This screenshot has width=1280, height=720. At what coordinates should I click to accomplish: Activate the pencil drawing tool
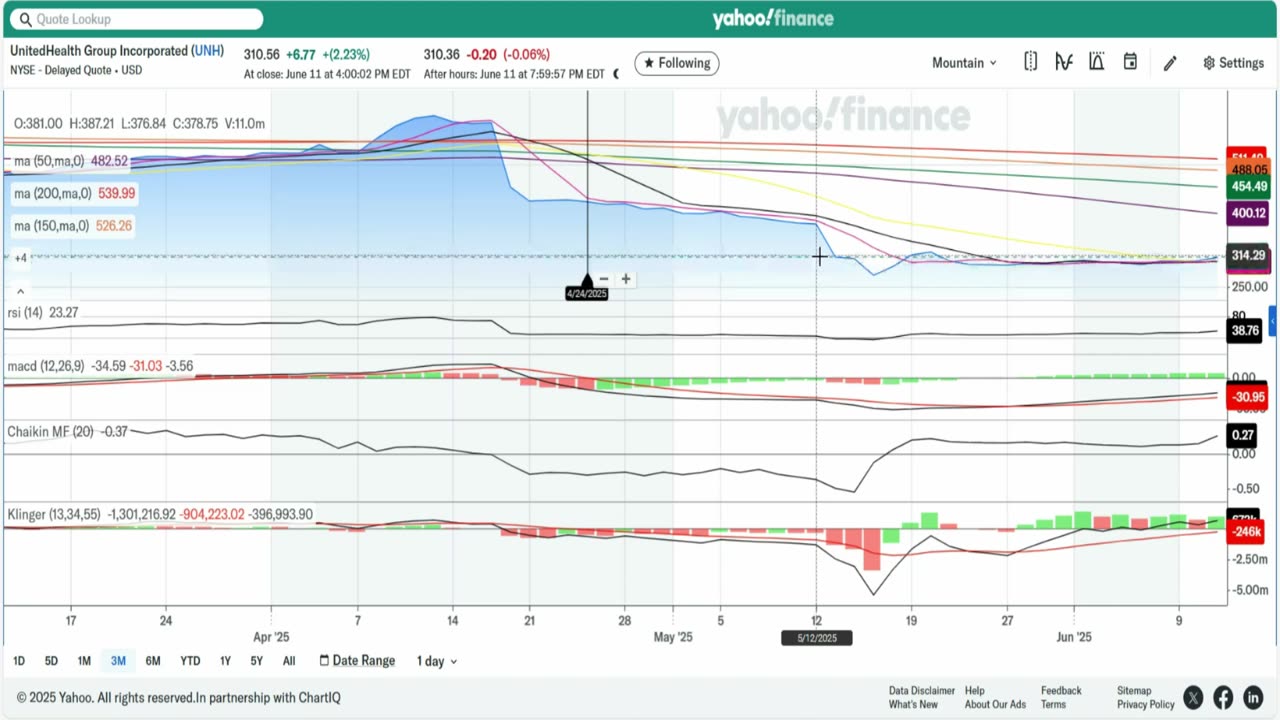1170,63
